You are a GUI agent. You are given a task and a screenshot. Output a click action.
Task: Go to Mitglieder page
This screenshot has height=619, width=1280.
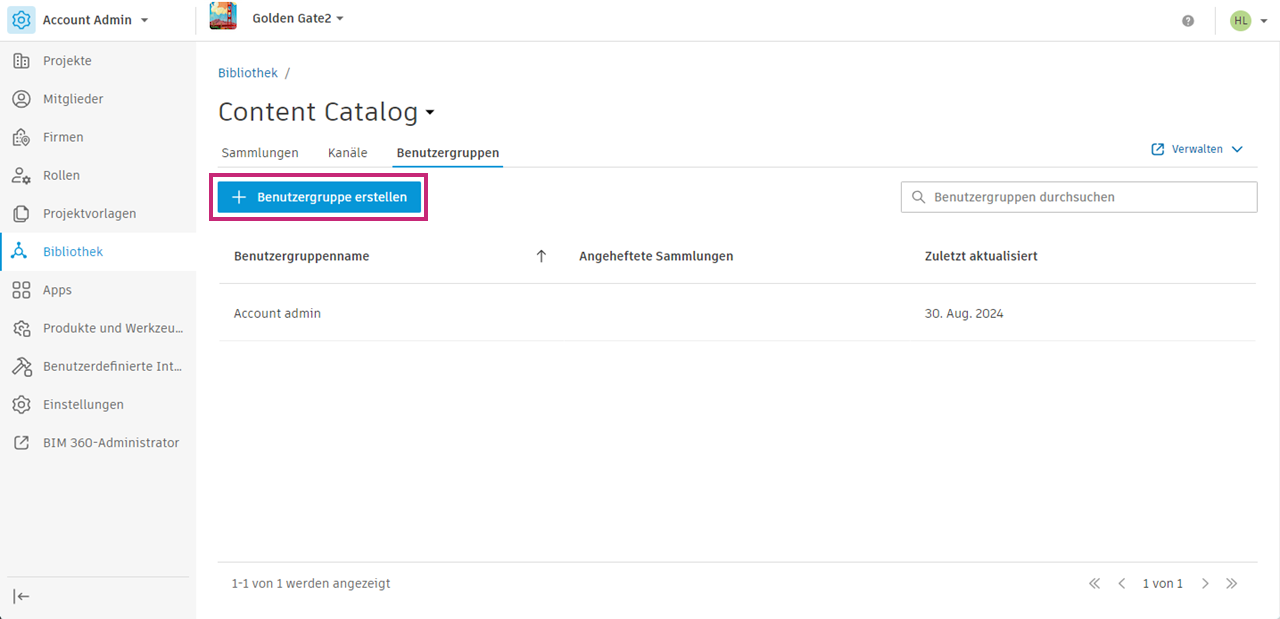73,99
